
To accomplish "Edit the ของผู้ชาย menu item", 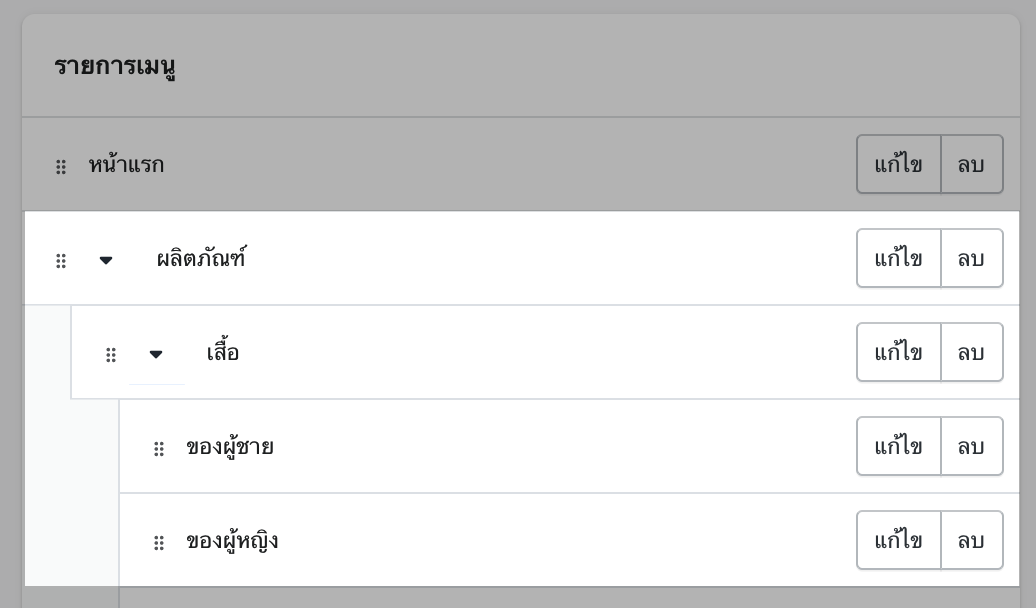I will pyautogui.click(x=898, y=446).
